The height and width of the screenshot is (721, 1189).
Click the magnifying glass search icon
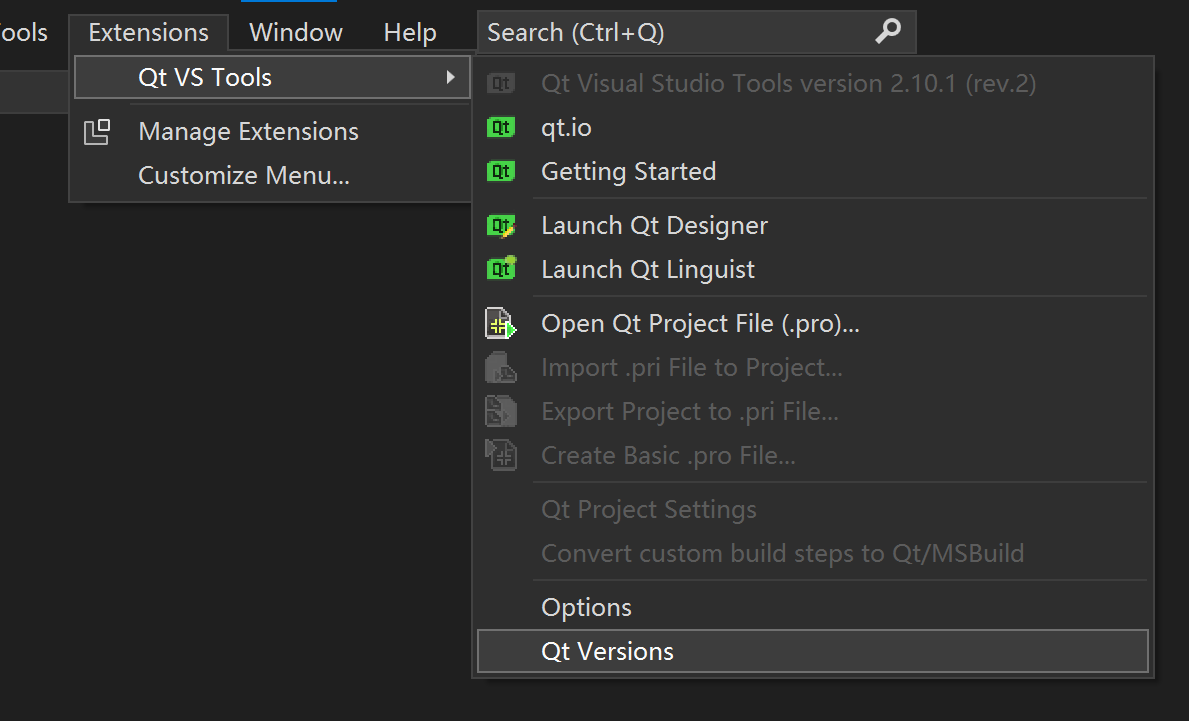[x=888, y=31]
